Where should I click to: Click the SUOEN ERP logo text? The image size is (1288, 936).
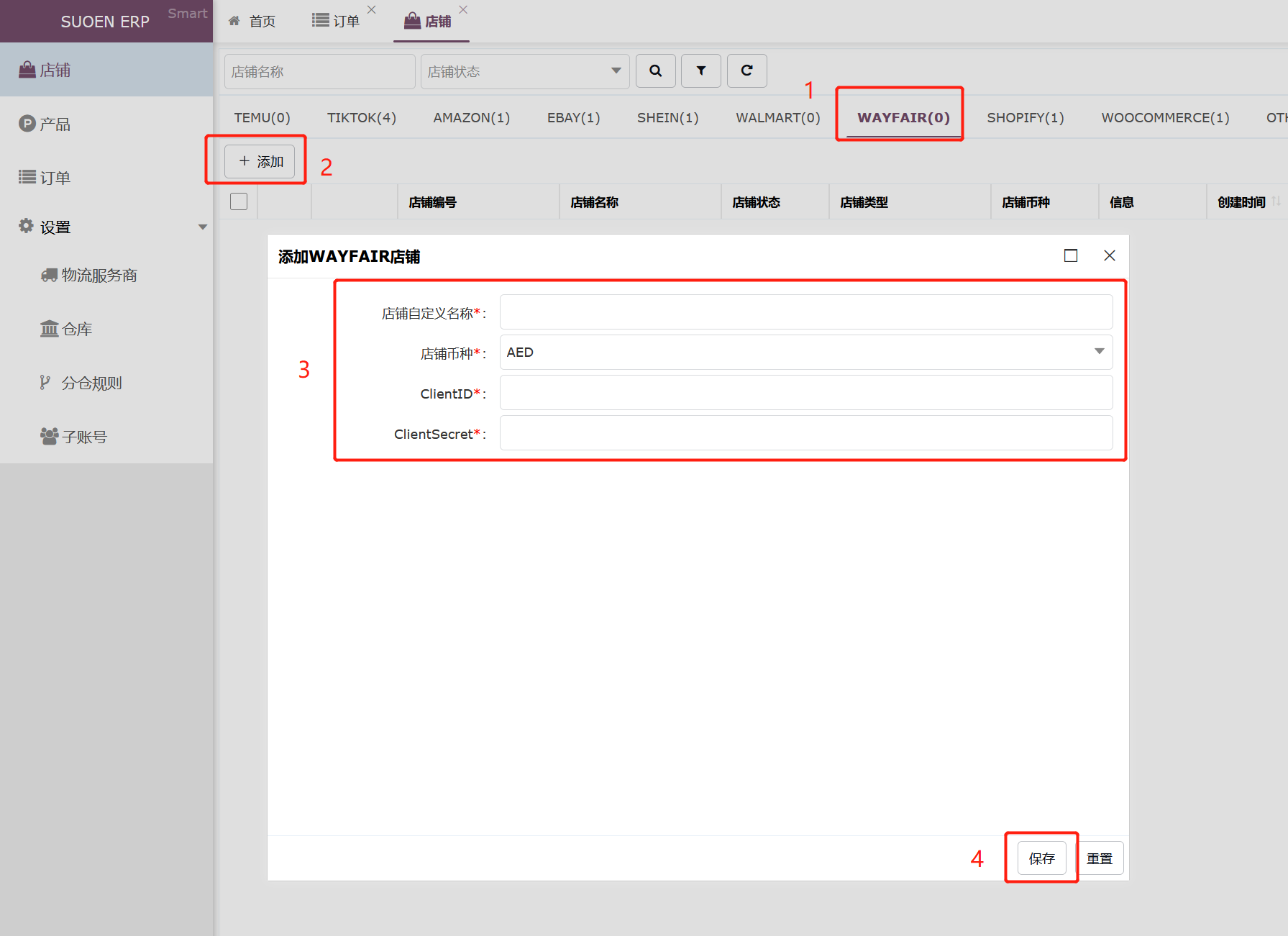click(105, 22)
